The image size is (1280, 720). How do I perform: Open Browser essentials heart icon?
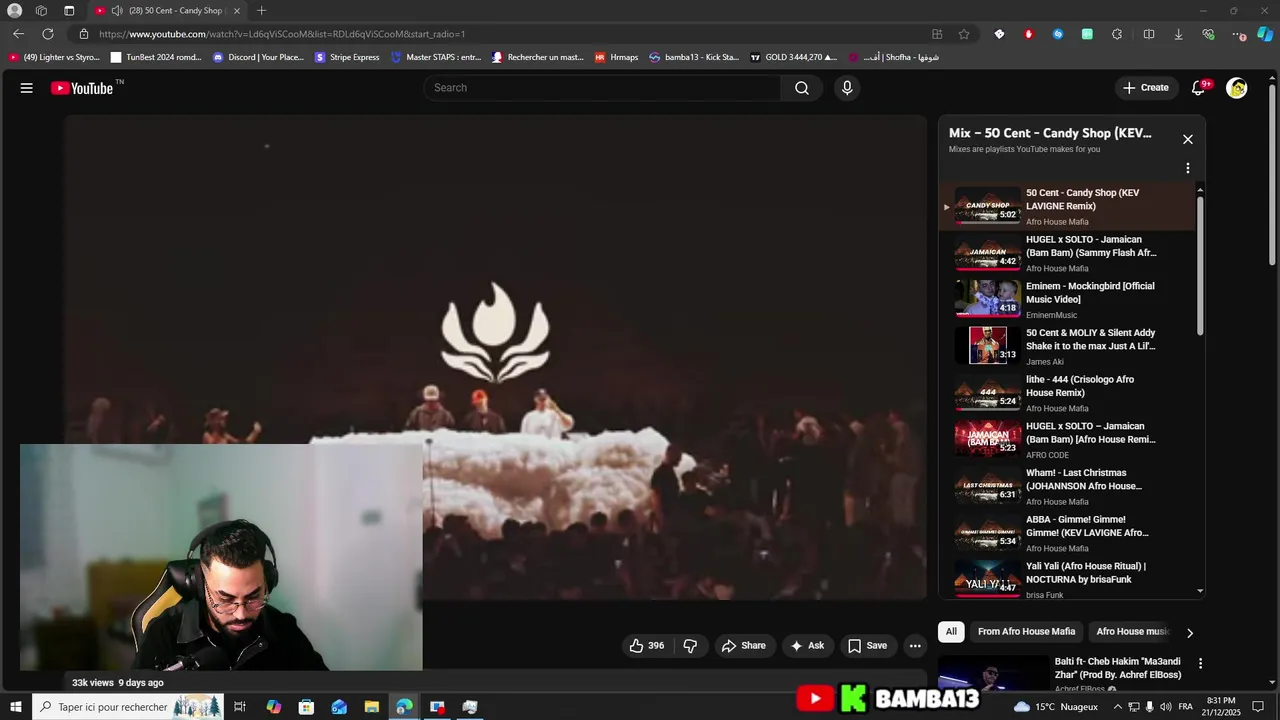(1208, 34)
